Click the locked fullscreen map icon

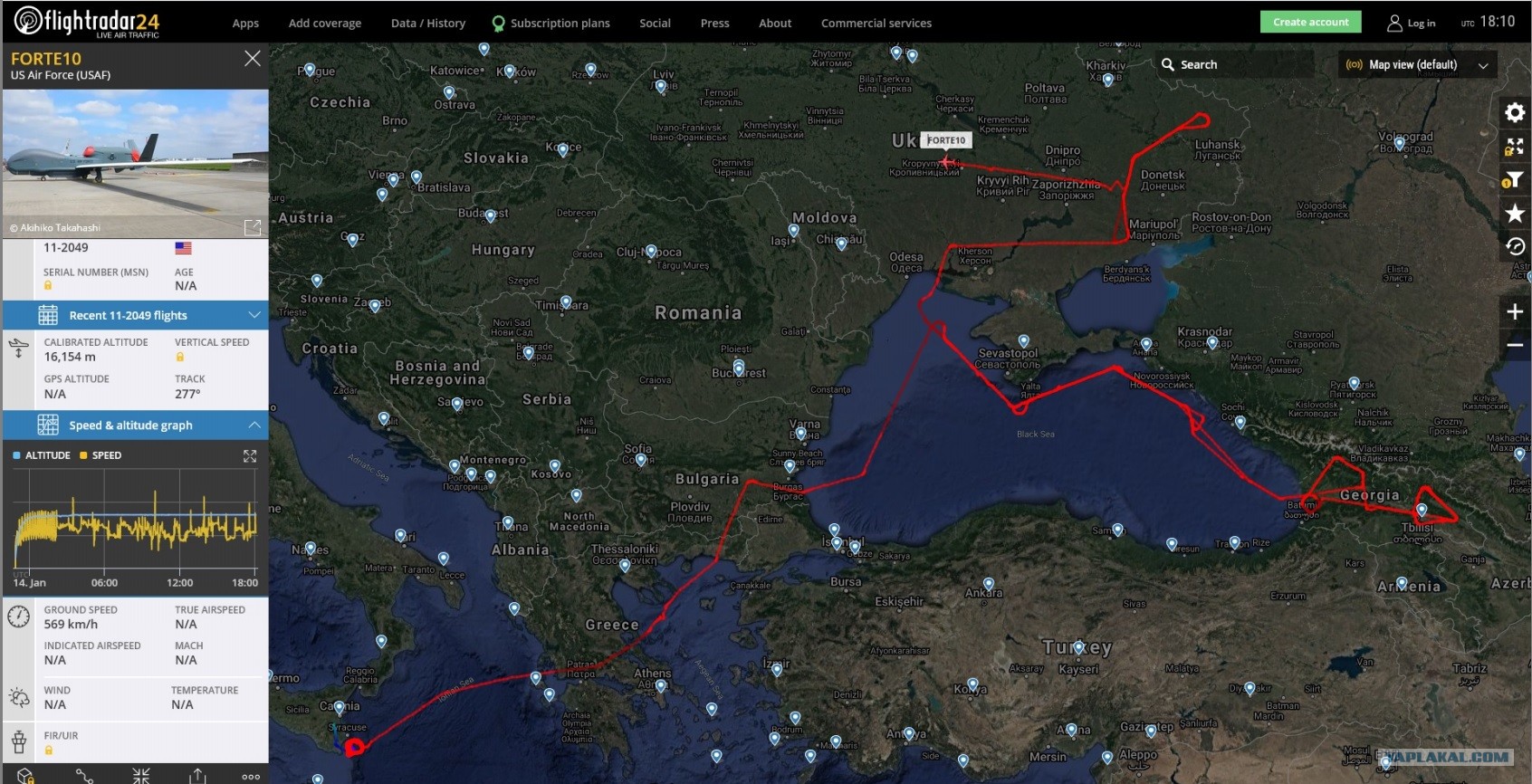click(1515, 146)
